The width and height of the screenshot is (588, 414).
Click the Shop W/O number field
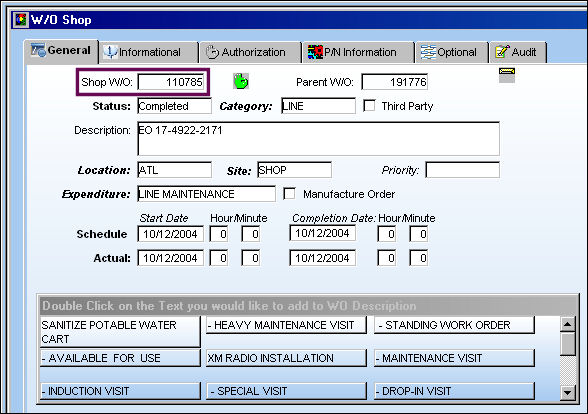coord(171,82)
